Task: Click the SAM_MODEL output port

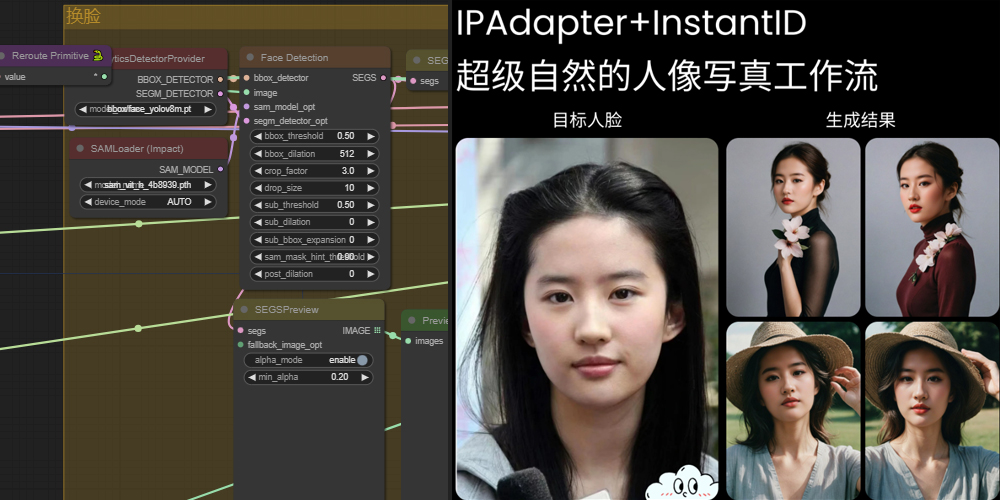Action: pos(221,169)
